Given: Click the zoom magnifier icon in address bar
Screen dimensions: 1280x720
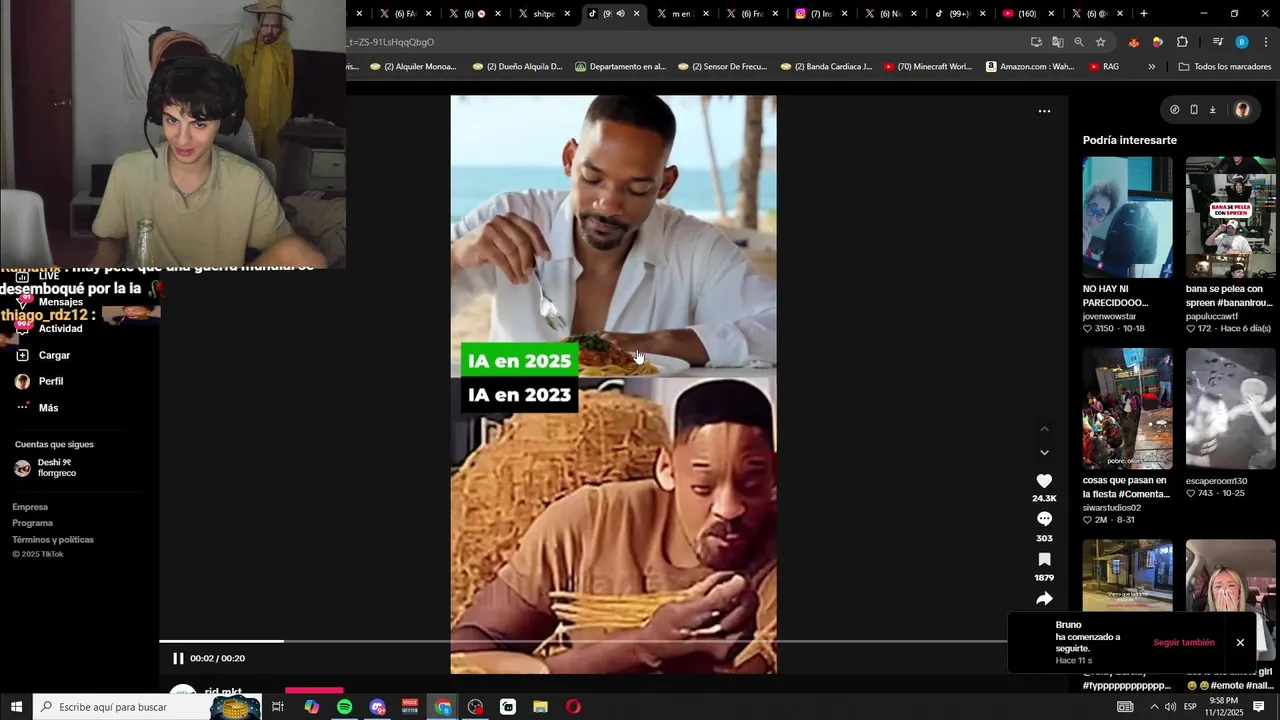Looking at the screenshot, I should click(x=1079, y=42).
